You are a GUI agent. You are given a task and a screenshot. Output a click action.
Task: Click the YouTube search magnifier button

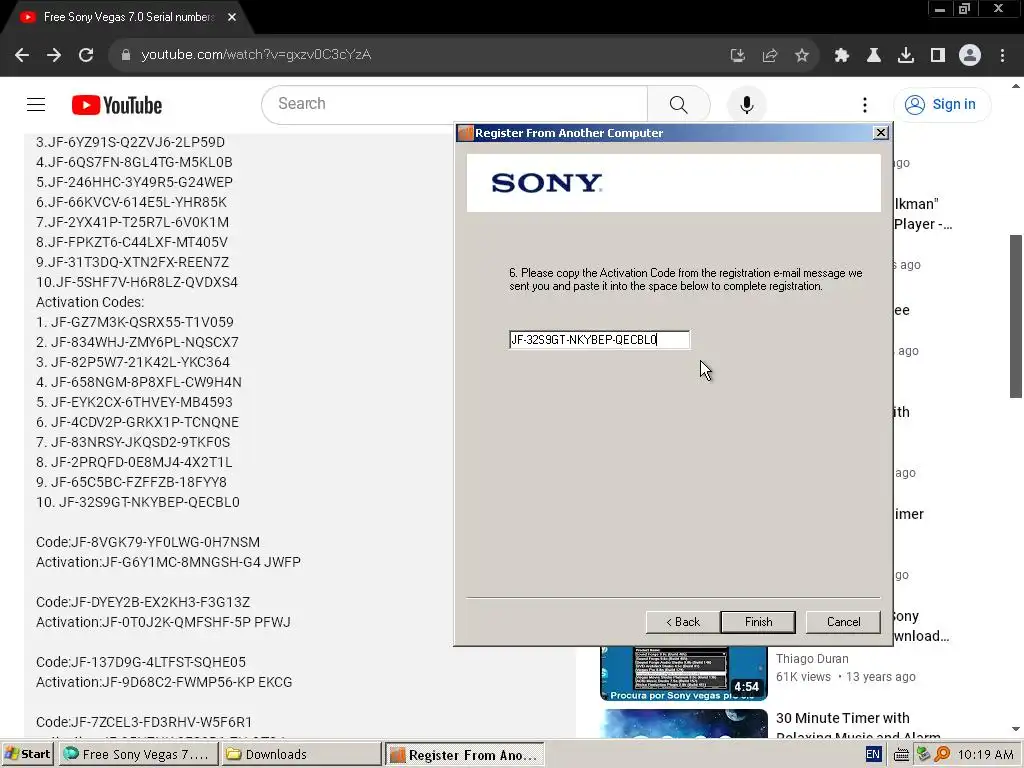[x=679, y=104]
